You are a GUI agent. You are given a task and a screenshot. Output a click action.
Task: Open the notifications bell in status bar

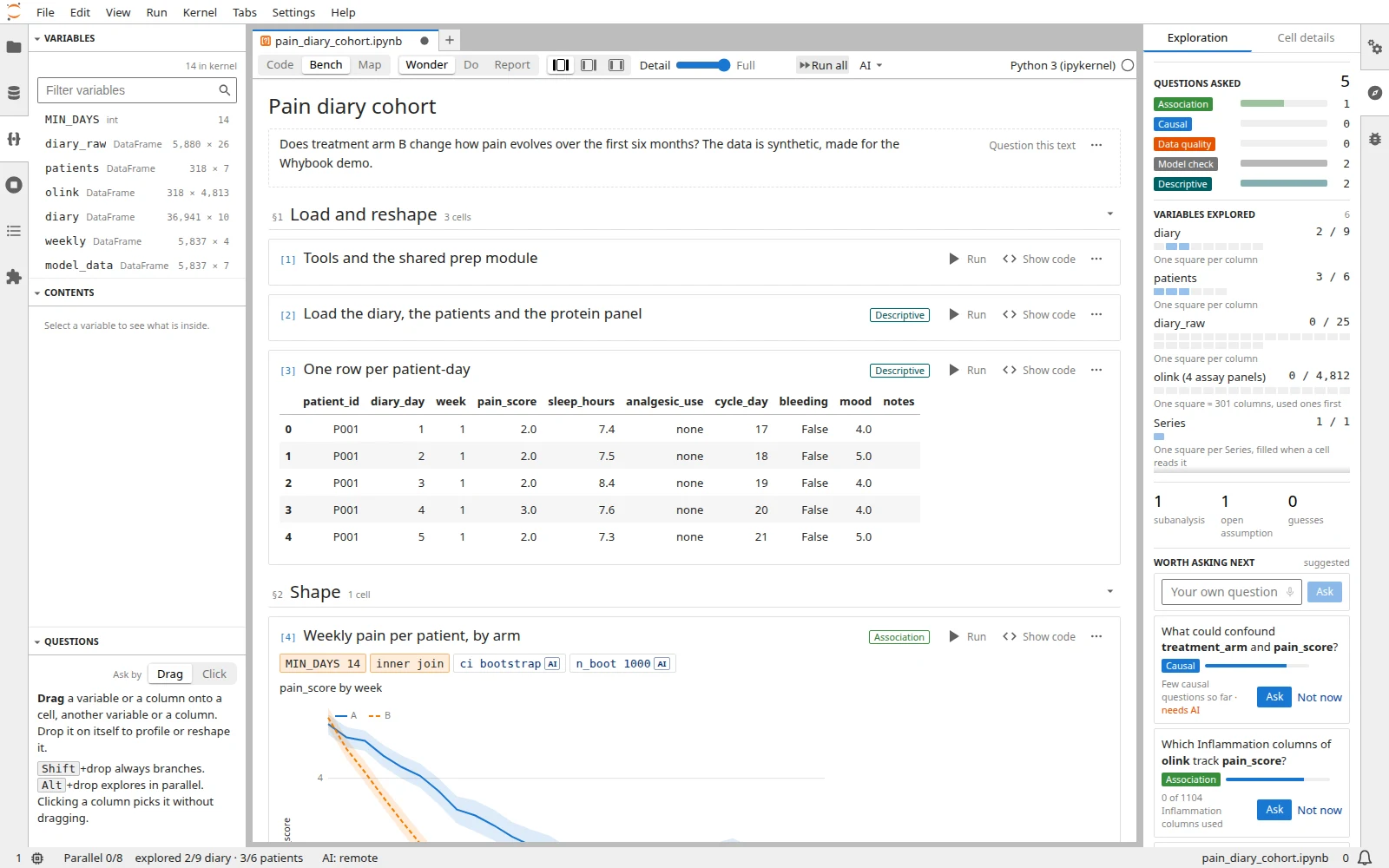[x=1365, y=858]
